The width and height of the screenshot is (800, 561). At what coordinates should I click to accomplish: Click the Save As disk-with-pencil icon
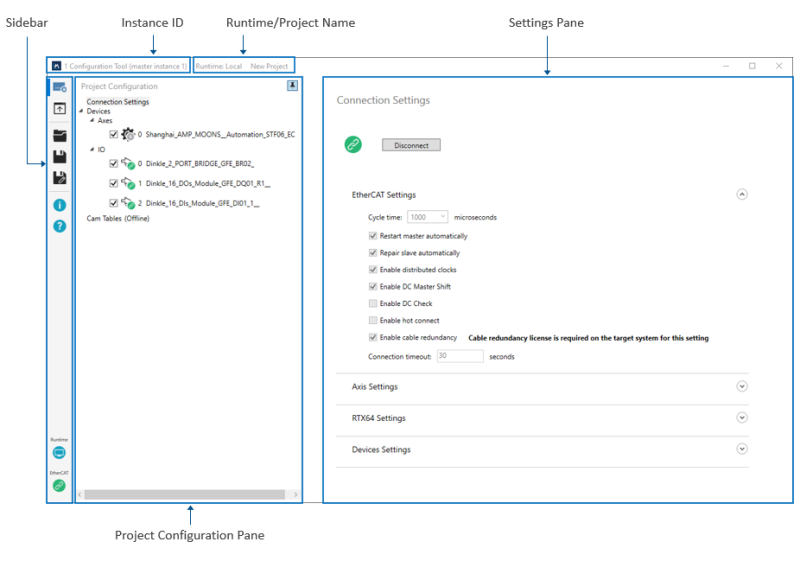click(60, 177)
